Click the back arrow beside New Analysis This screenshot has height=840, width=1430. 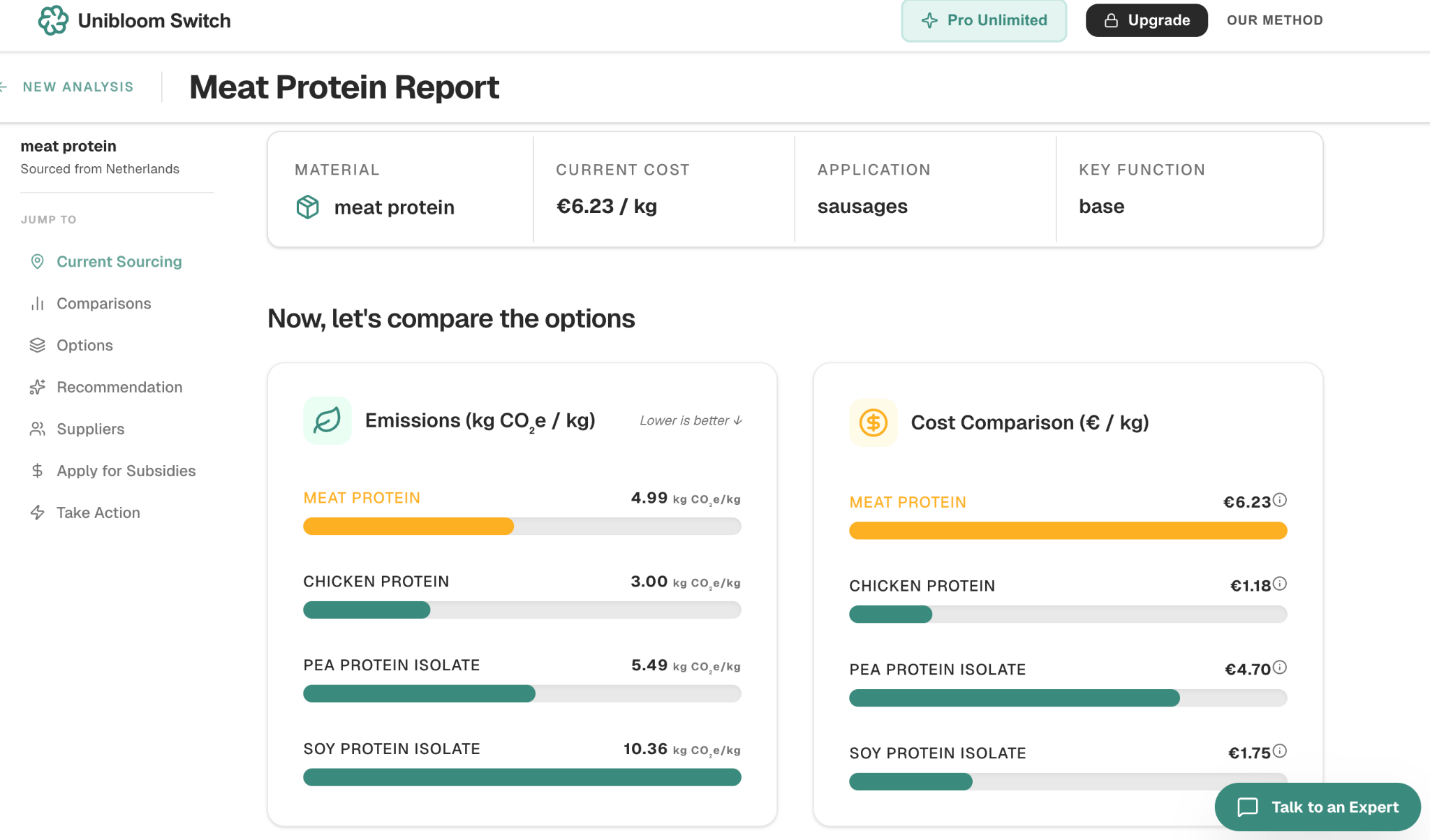point(3,87)
